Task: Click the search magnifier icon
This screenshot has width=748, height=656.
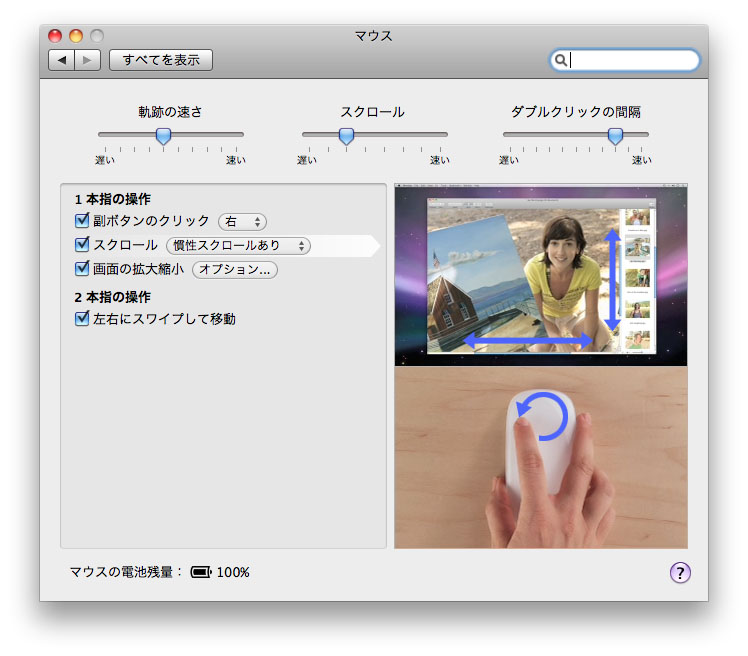Action: coord(561,60)
